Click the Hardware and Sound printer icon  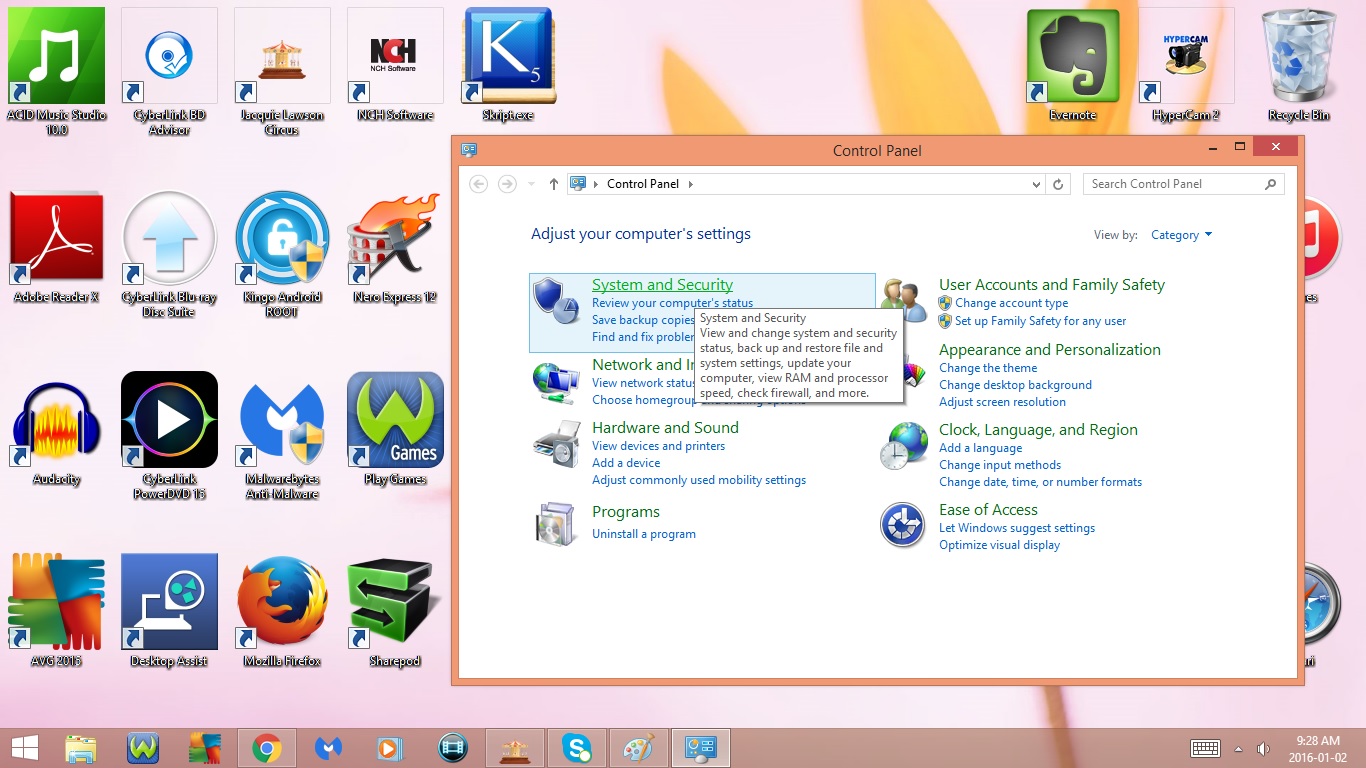[x=556, y=444]
